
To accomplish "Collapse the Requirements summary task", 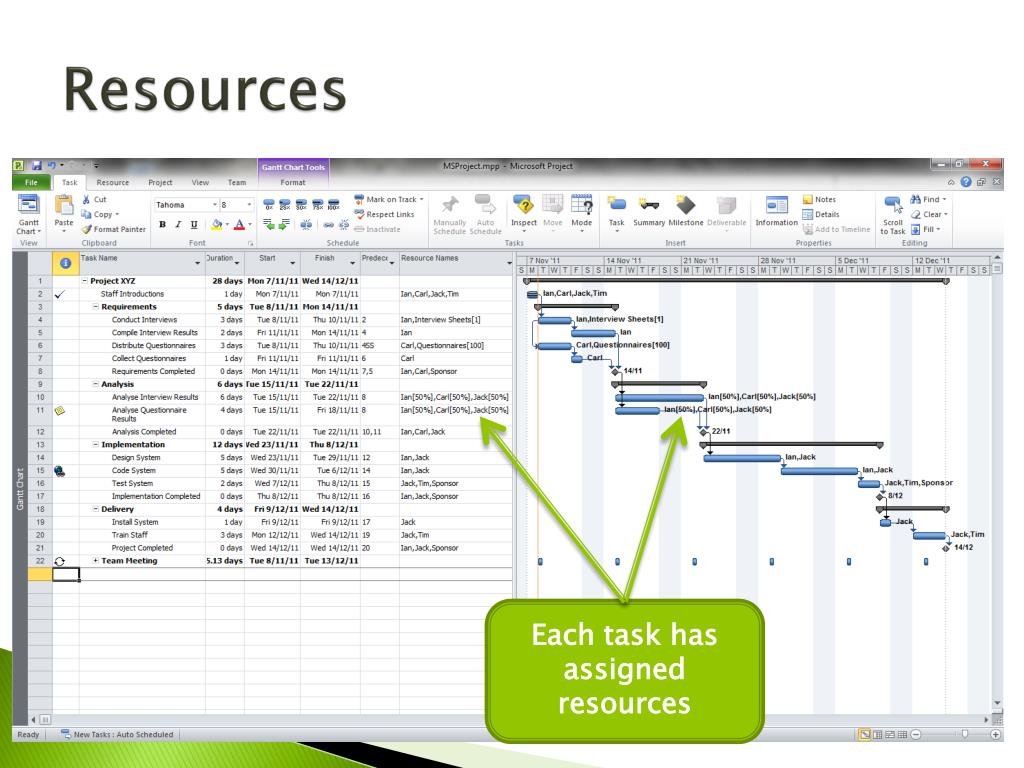I will click(95, 306).
